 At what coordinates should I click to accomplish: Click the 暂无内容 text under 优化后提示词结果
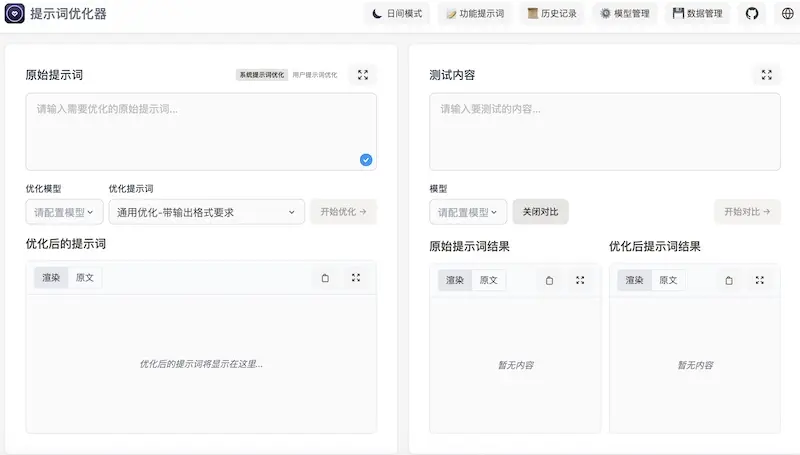tap(695, 365)
